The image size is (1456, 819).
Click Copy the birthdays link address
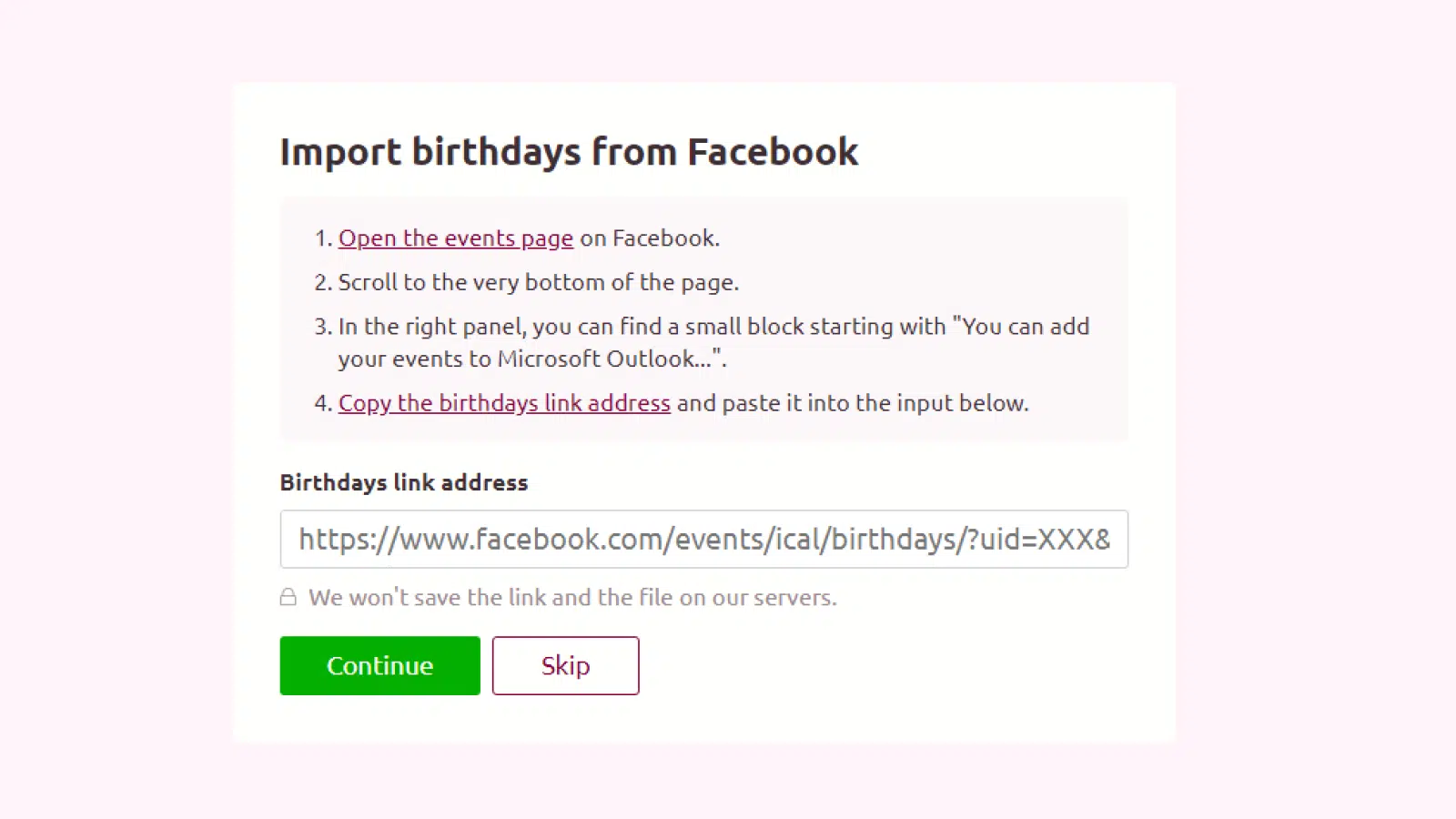(504, 403)
